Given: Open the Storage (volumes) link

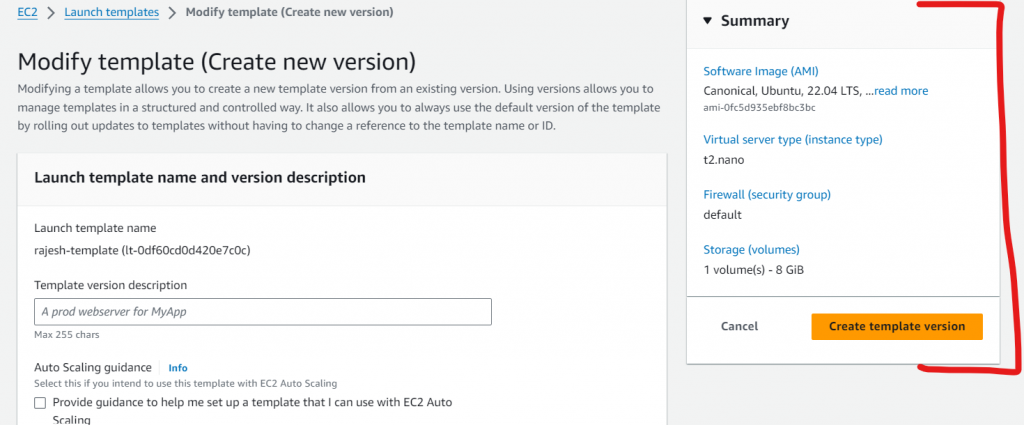Looking at the screenshot, I should [x=753, y=250].
